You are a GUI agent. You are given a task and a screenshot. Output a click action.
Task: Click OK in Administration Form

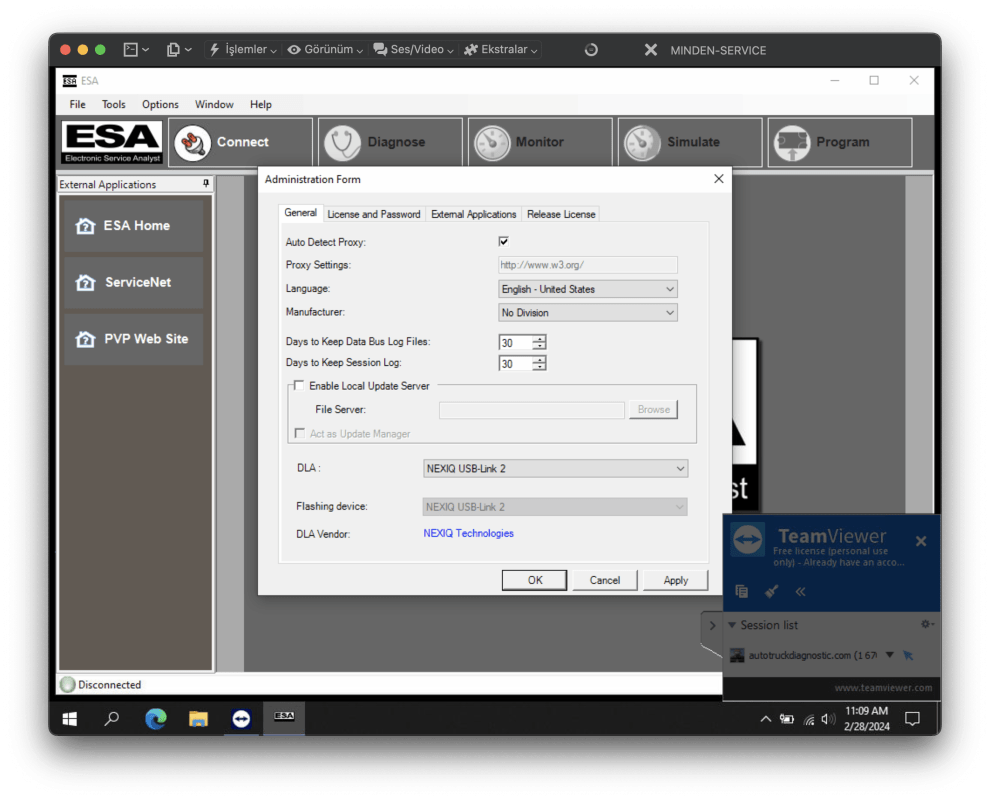pyautogui.click(x=534, y=580)
